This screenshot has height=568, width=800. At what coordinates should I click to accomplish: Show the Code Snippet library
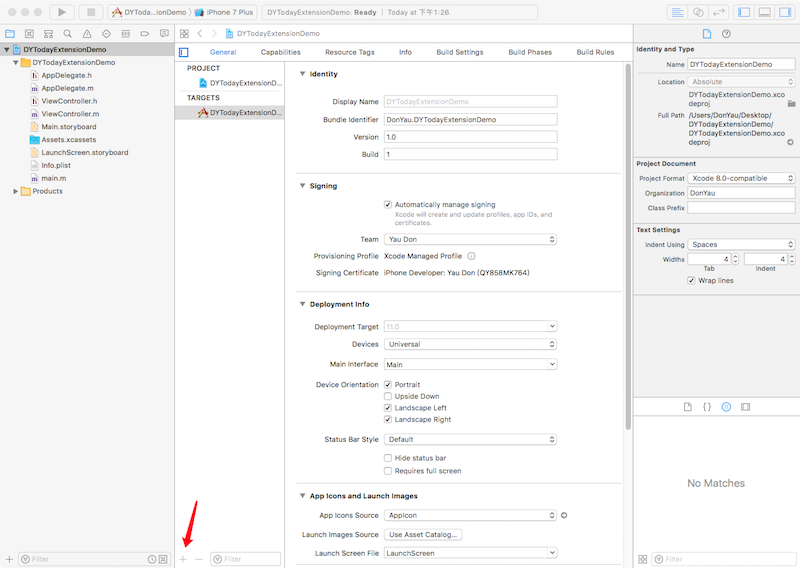pos(707,407)
